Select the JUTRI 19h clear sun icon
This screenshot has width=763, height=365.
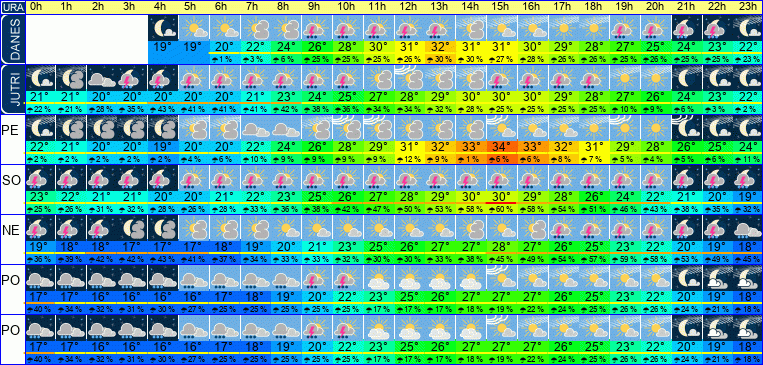[x=625, y=78]
